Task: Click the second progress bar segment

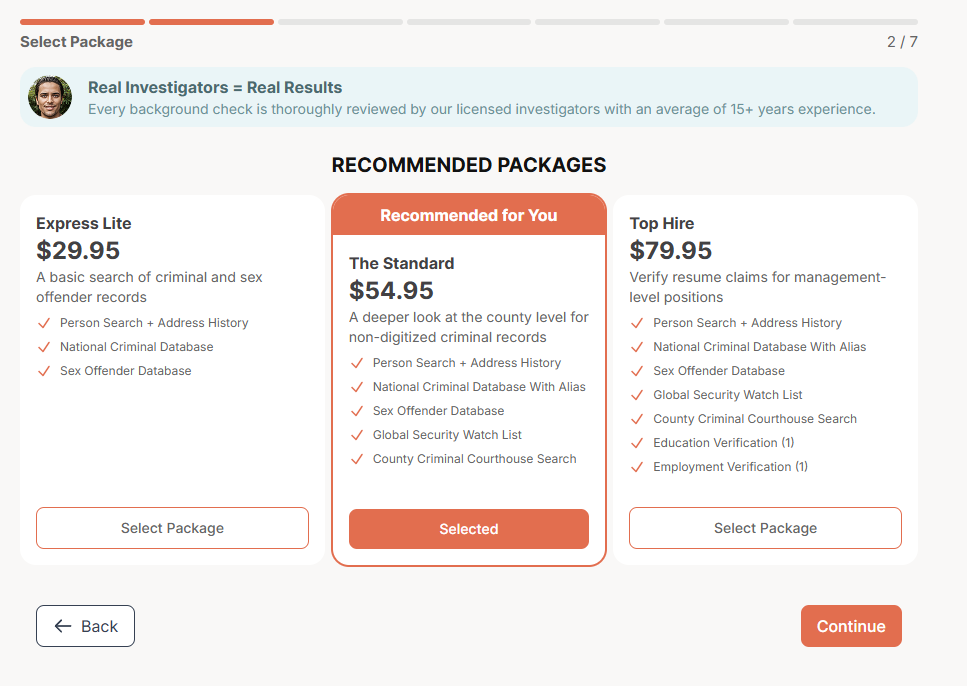Action: point(211,21)
